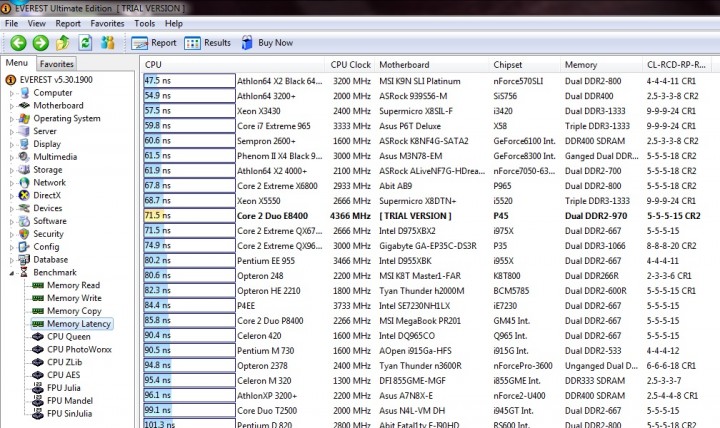Open the Report toolbar button
The width and height of the screenshot is (720, 428).
point(154,43)
